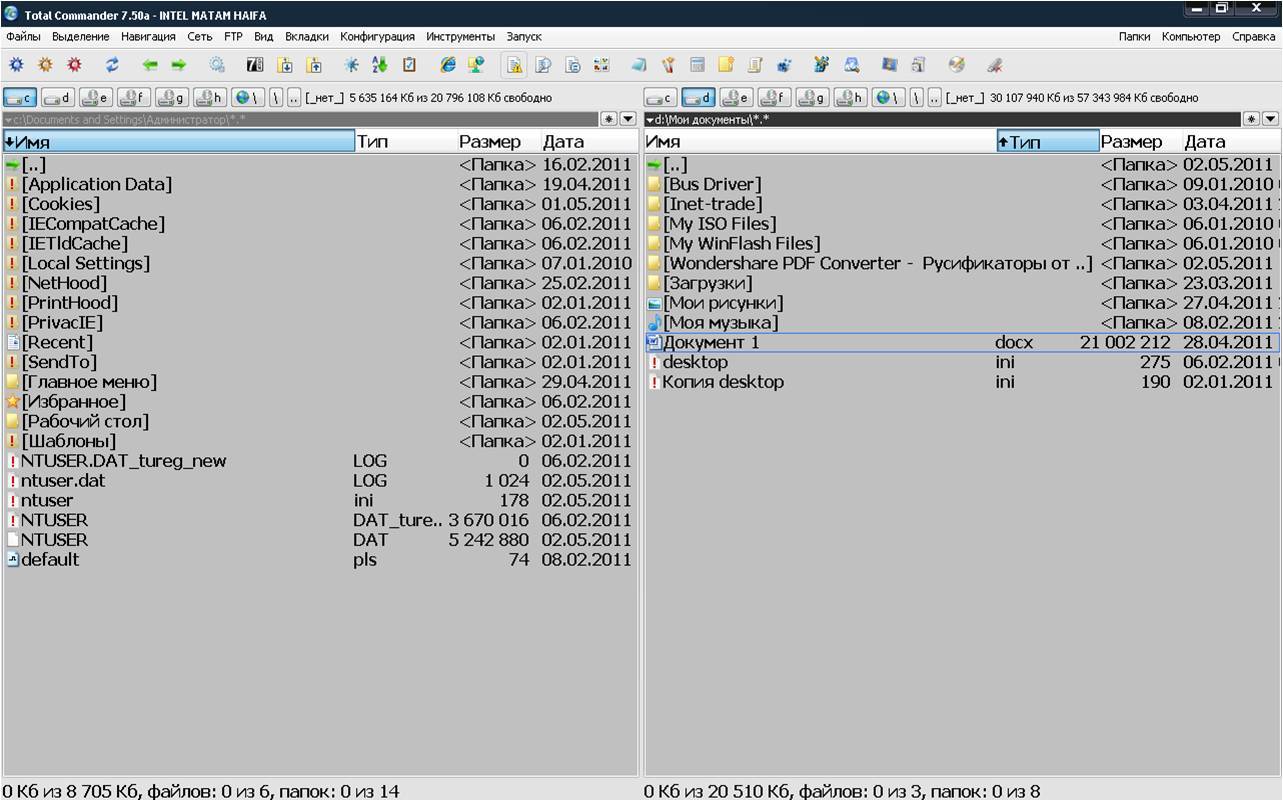Go forward using green right arrow
Image resolution: width=1283 pixels, height=801 pixels.
click(179, 65)
